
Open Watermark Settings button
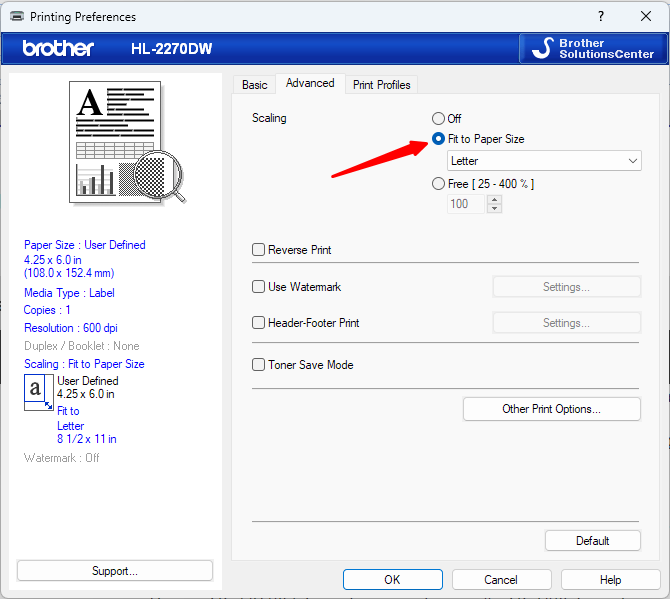click(x=566, y=287)
